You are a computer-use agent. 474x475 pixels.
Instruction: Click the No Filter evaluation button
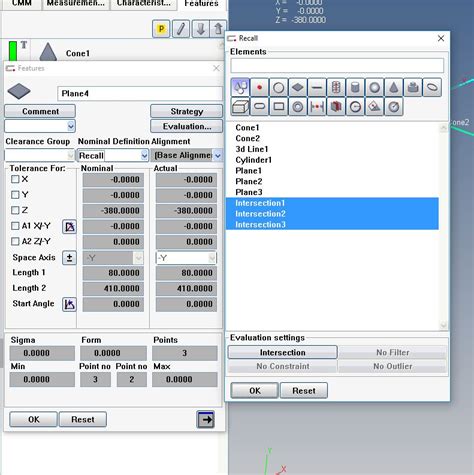tap(392, 352)
